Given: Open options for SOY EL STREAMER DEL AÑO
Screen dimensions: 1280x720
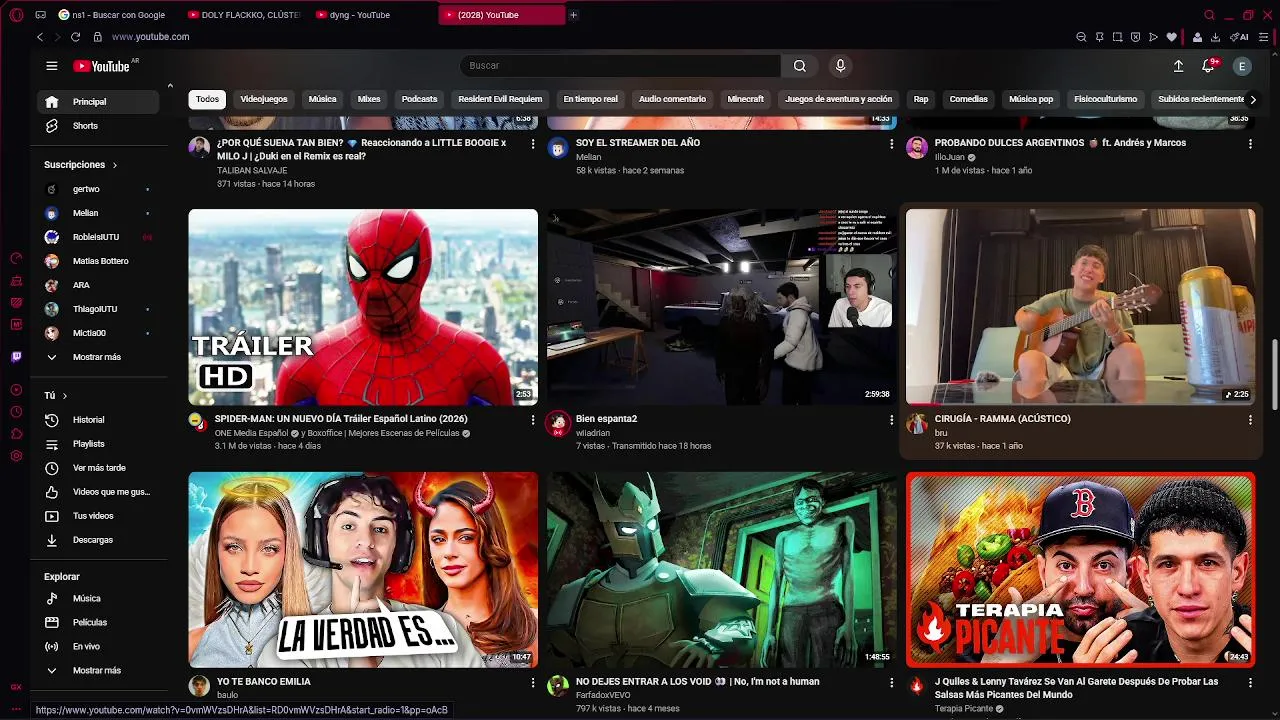Looking at the screenshot, I should [x=891, y=144].
